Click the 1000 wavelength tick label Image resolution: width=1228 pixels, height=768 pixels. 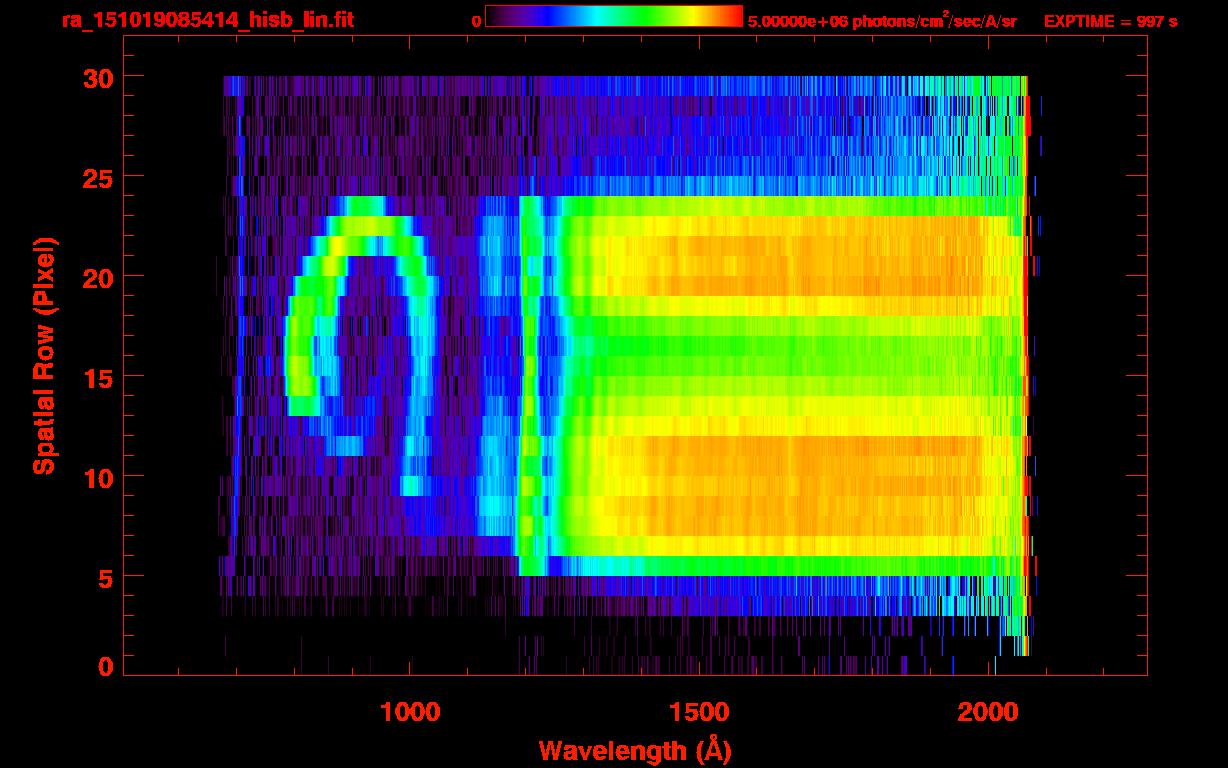point(410,712)
